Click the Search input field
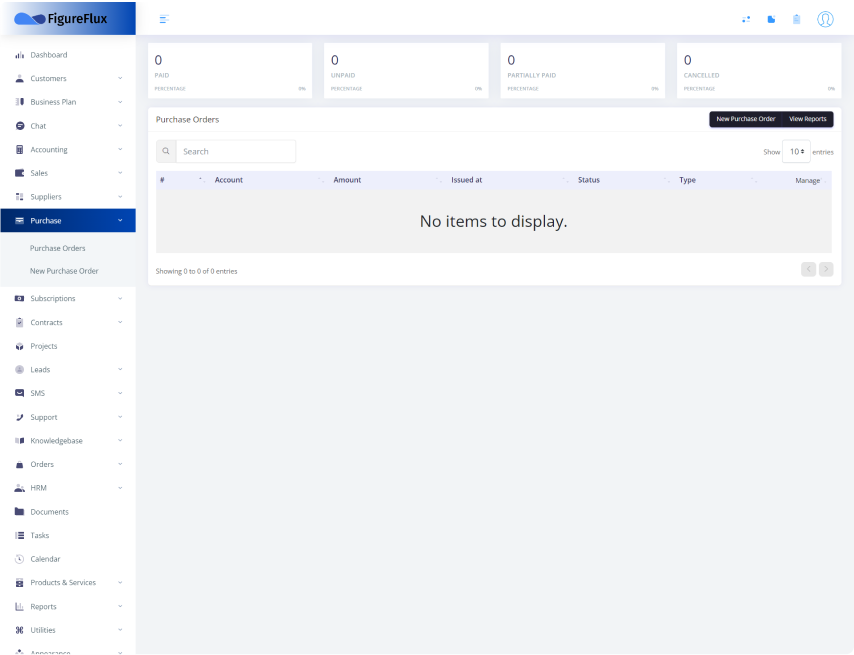The image size is (854, 655). coord(236,151)
